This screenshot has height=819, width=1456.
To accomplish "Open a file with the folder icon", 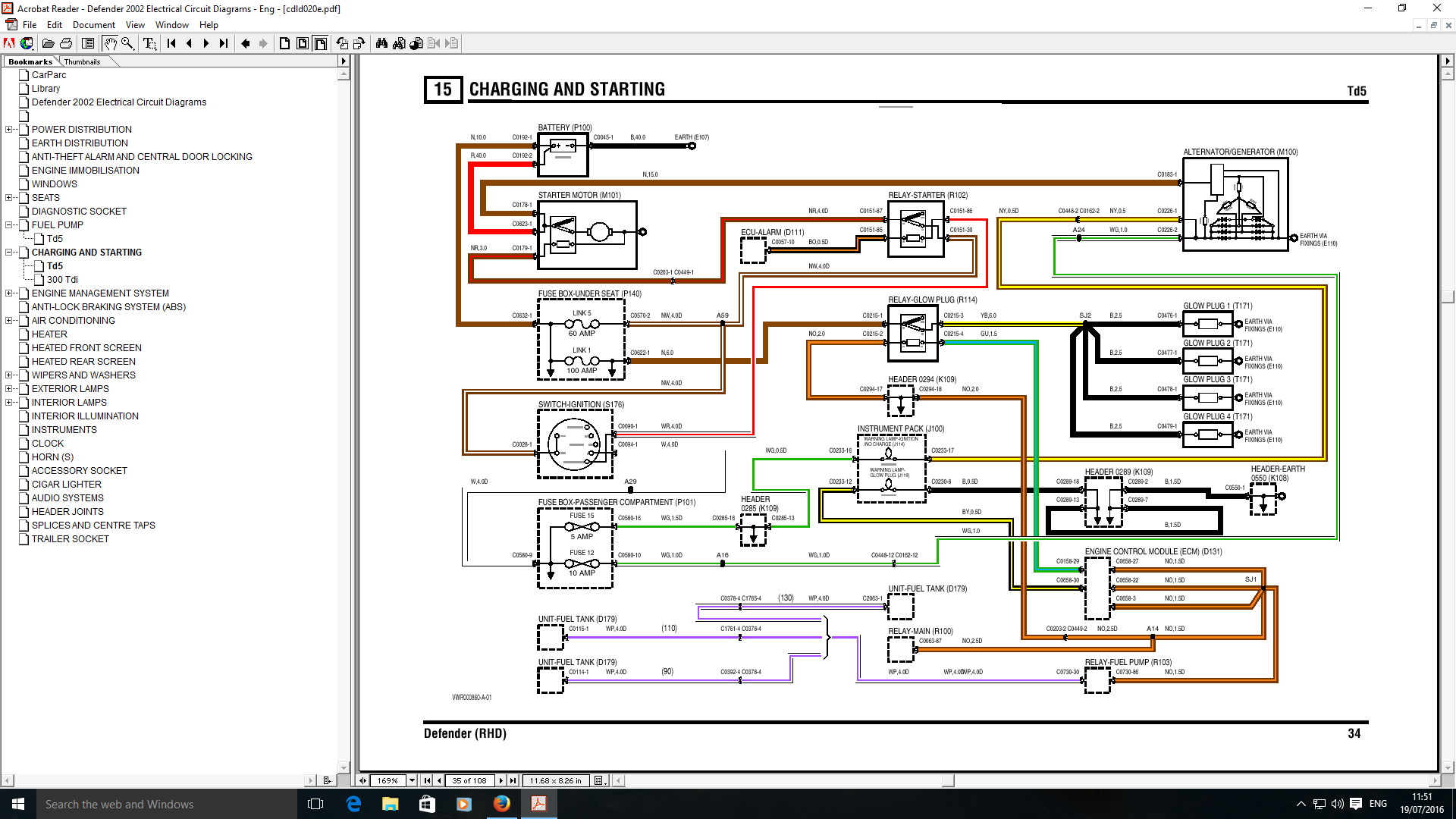I will pyautogui.click(x=48, y=43).
